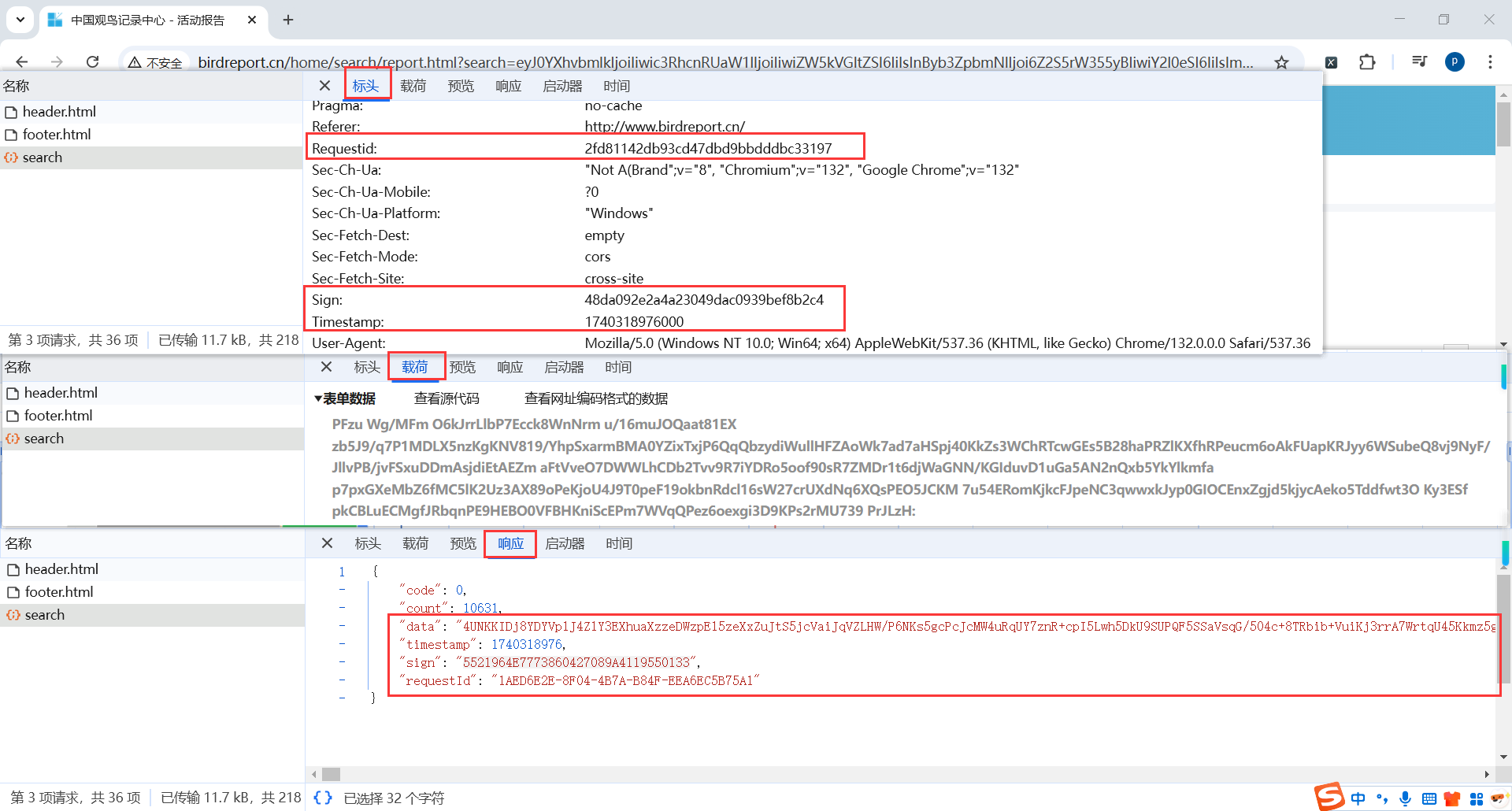
Task: Open 启动器 tab in the Requestid pane
Action: click(562, 86)
